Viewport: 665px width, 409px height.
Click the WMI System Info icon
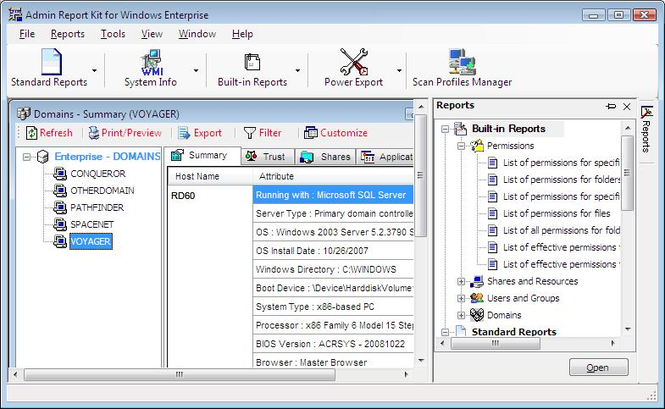151,62
